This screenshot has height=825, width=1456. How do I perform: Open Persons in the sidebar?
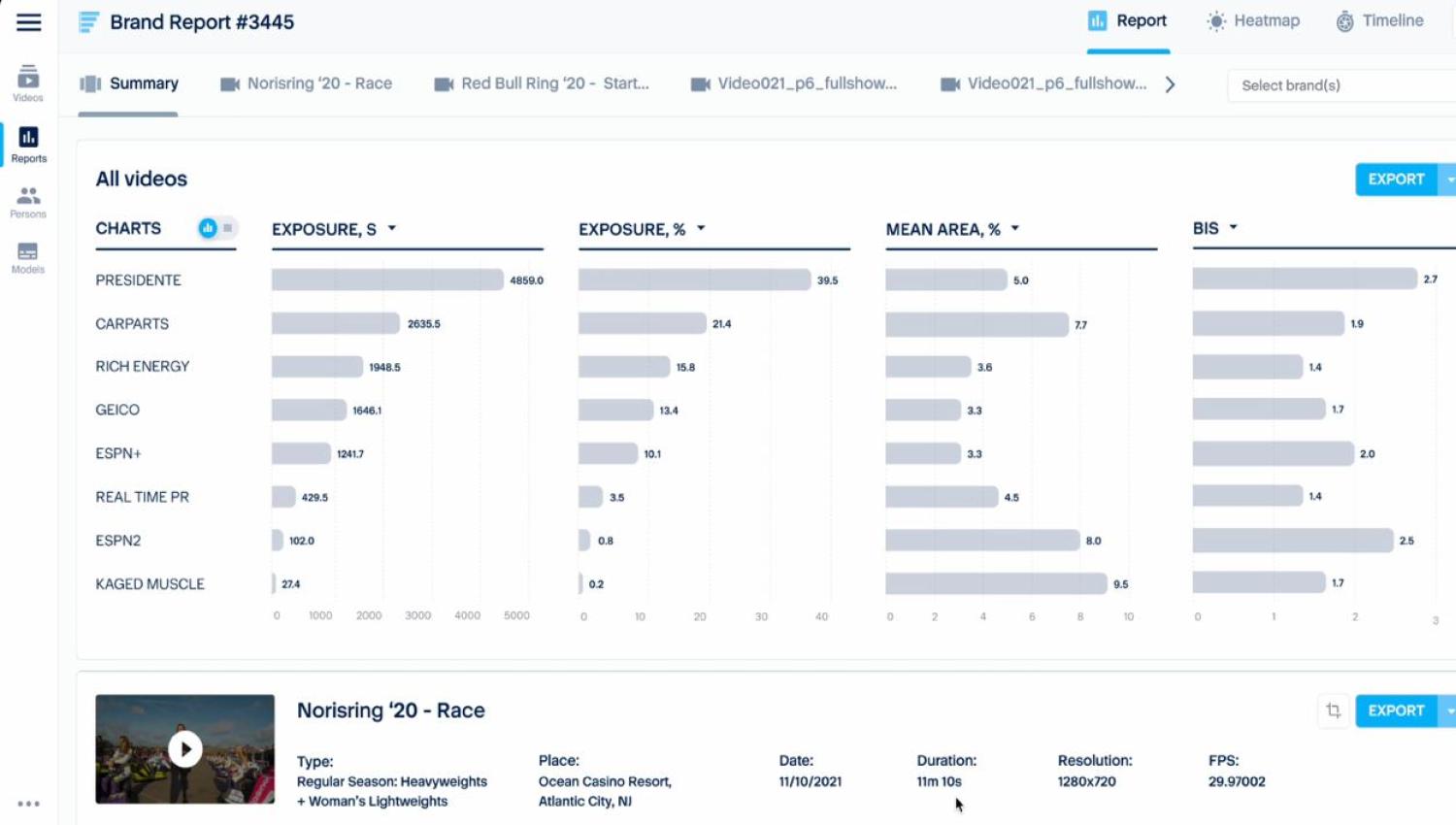coord(28,203)
